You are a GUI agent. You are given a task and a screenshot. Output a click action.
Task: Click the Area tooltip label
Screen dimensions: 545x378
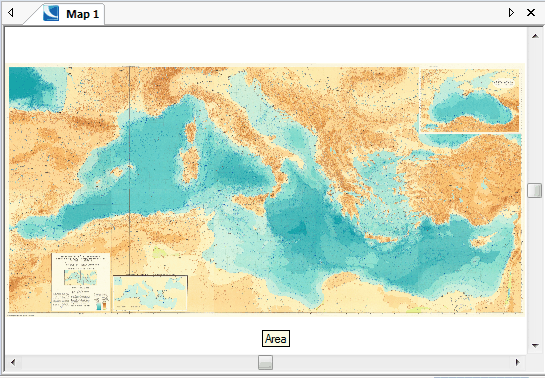coord(276,339)
